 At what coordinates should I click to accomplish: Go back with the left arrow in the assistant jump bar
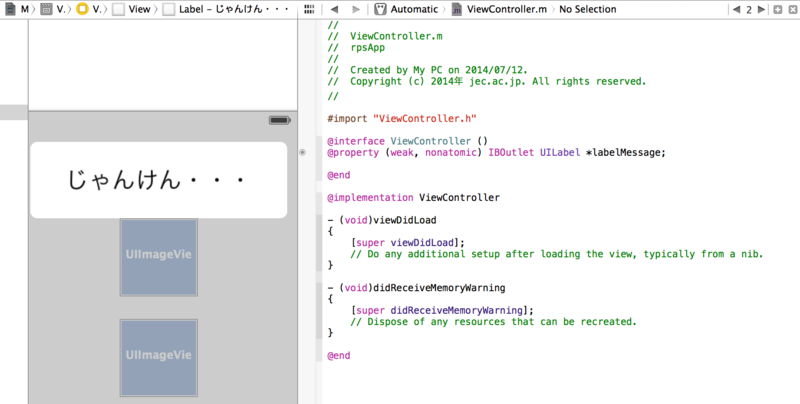click(x=334, y=9)
